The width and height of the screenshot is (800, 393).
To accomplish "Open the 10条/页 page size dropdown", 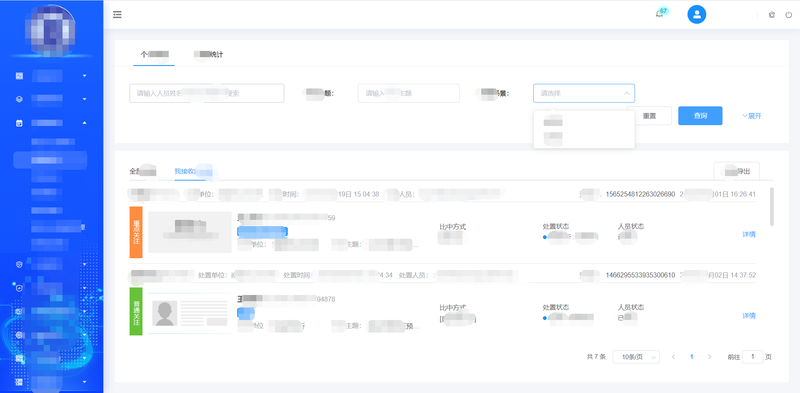I will point(636,357).
